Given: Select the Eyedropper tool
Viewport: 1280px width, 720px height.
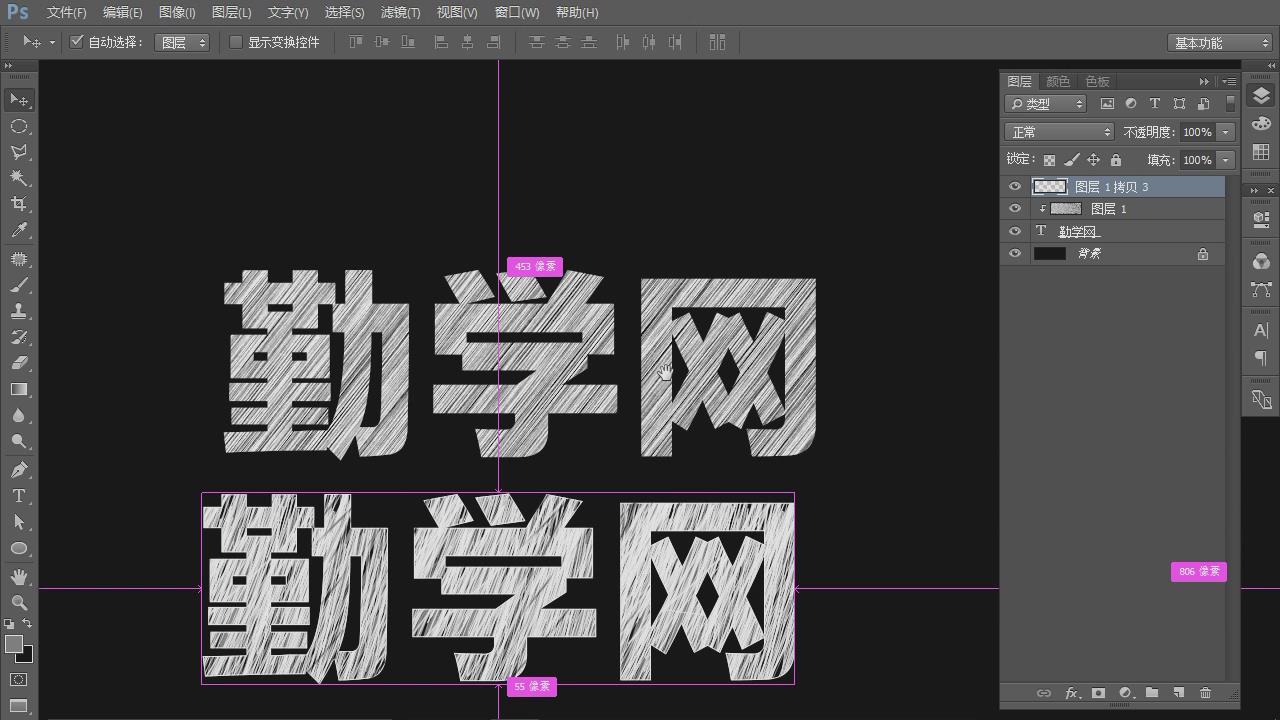Looking at the screenshot, I should point(19,230).
